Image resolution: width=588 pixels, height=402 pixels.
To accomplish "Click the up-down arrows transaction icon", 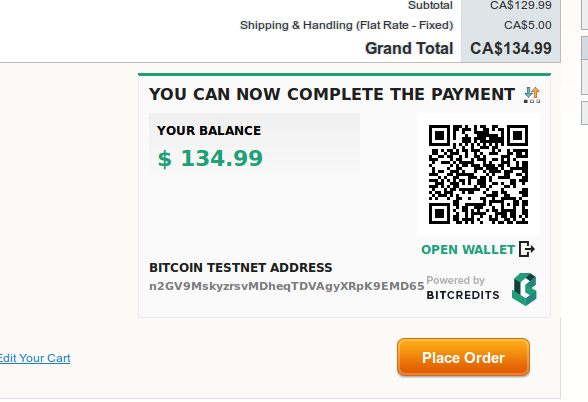I will (x=532, y=95).
